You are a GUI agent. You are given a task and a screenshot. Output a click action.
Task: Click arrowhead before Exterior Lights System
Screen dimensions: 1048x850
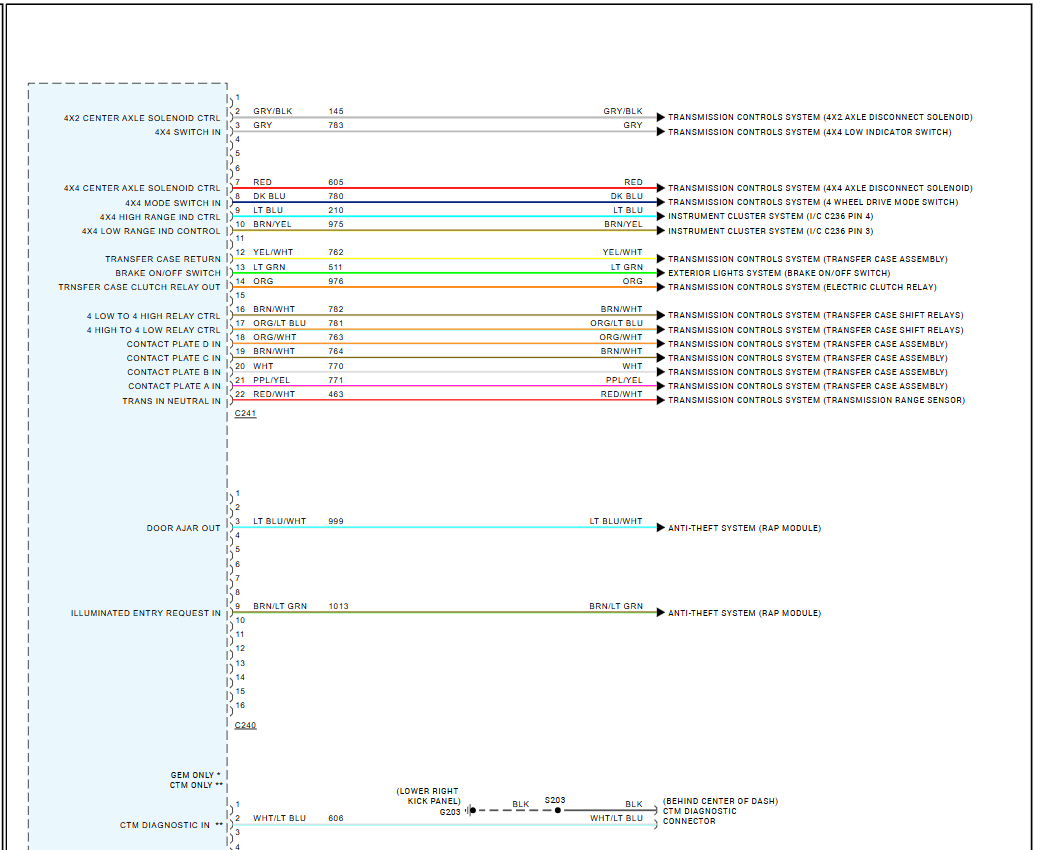(660, 273)
